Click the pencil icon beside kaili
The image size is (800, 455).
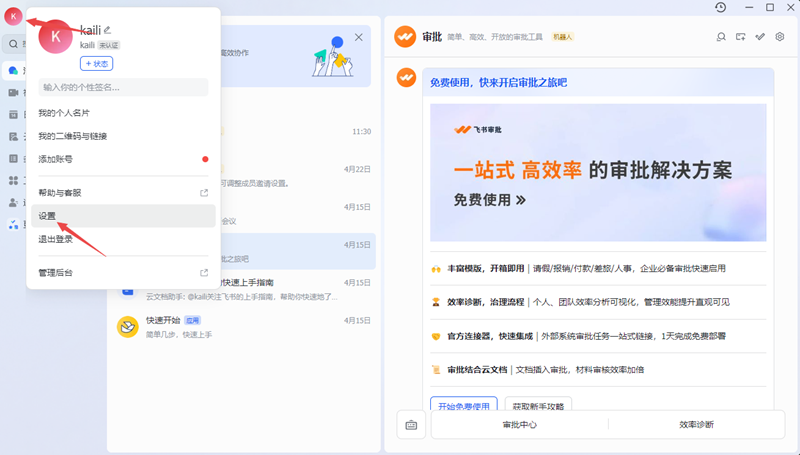click(107, 30)
